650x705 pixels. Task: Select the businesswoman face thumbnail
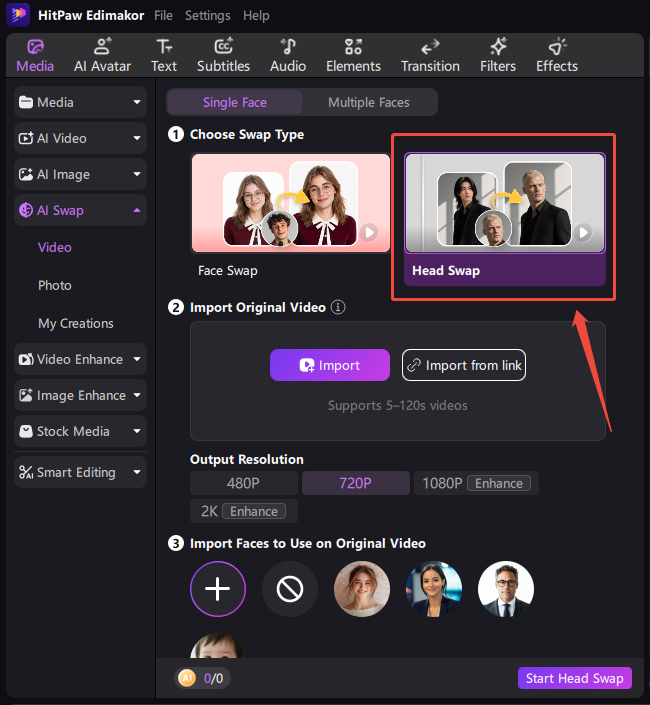tap(434, 589)
